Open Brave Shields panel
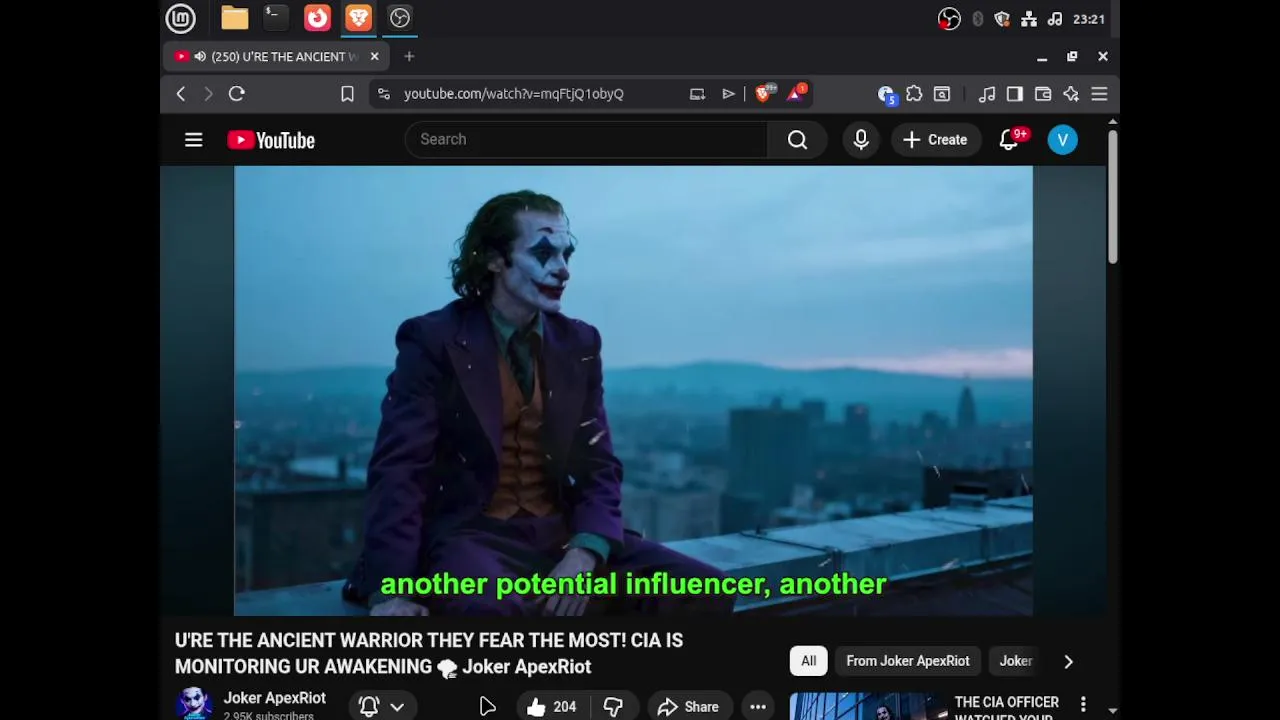The image size is (1280, 720). tap(764, 93)
